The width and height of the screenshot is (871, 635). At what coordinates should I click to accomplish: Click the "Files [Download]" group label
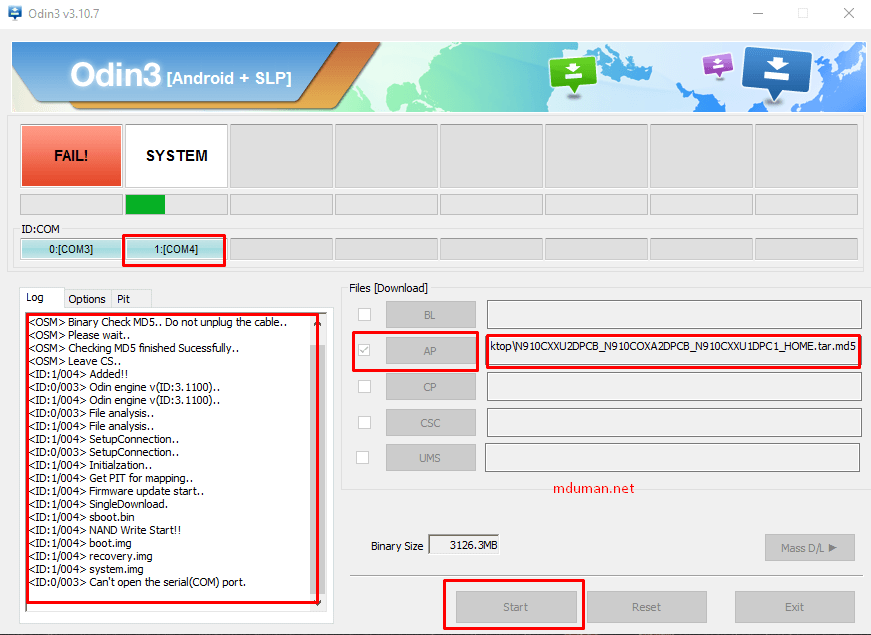coord(388,288)
